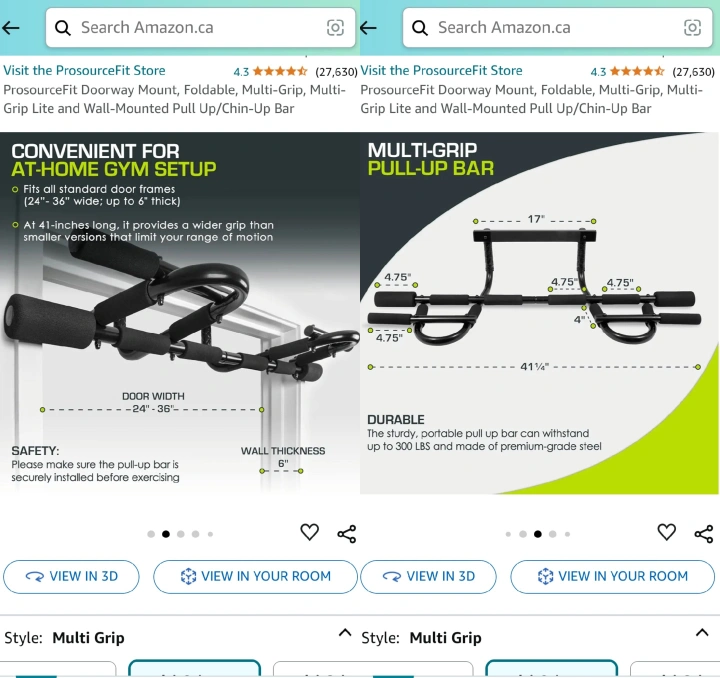This screenshot has height=678, width=720.
Task: Tap the back arrow in right screenshot
Action: (x=368, y=28)
